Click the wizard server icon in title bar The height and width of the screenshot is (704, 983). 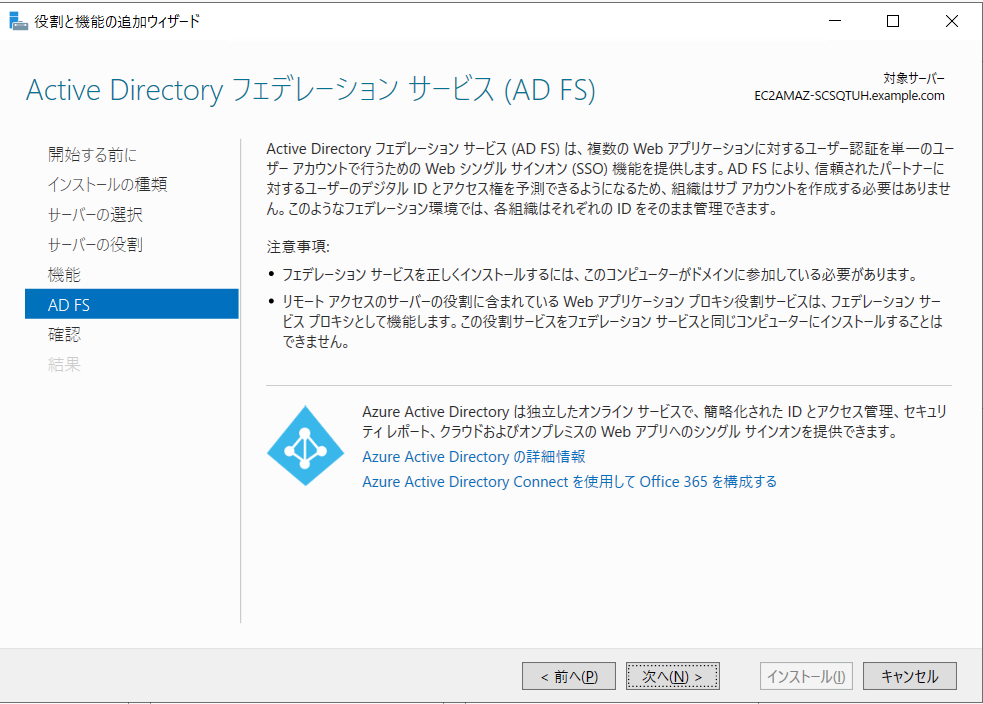click(18, 21)
